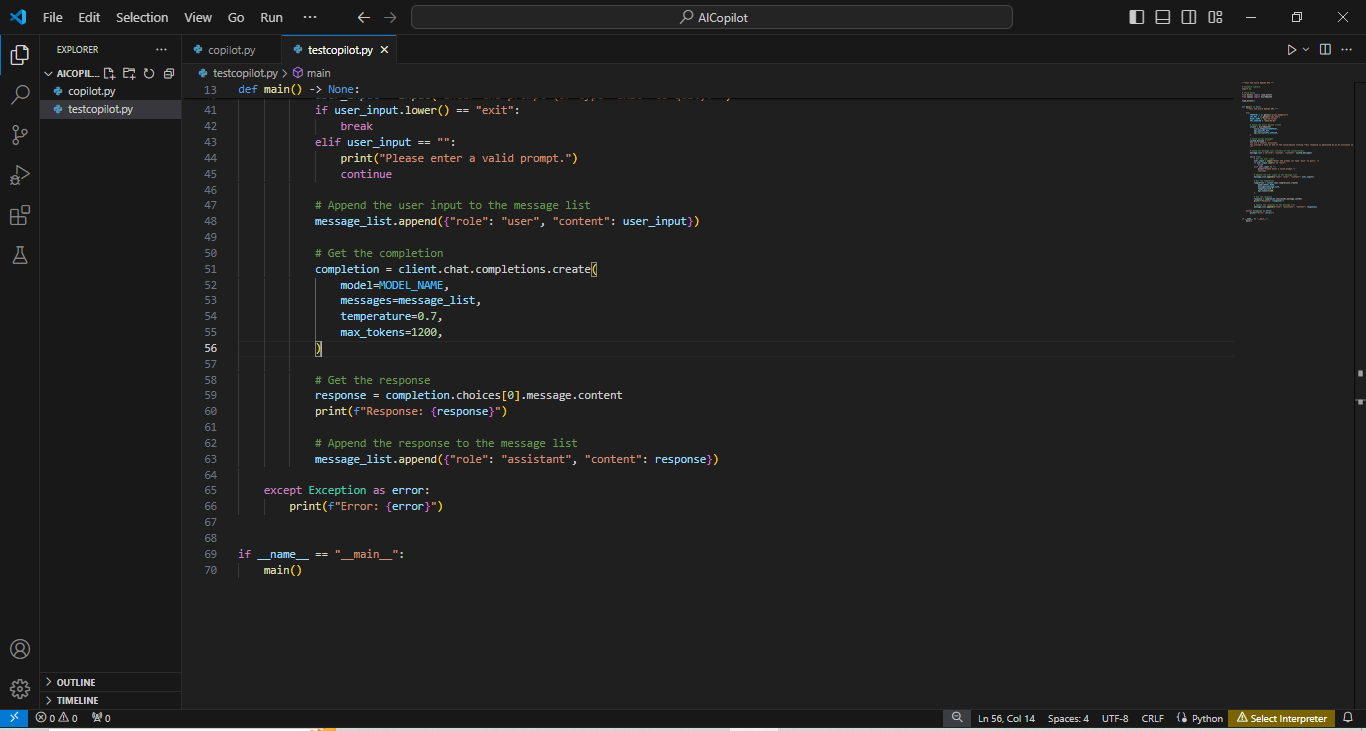Open the Extensions view

pos(20,215)
